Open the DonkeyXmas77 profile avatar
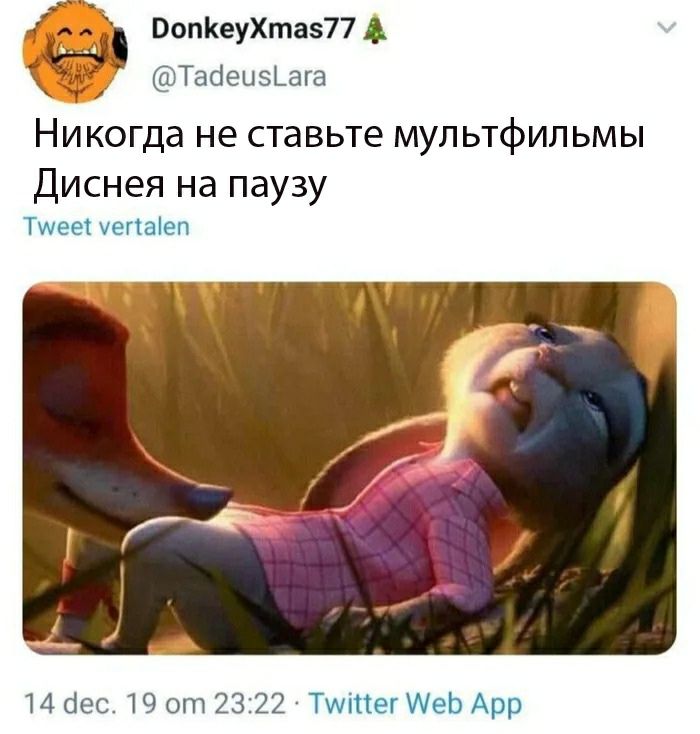Screen dimensions: 700x734 (75, 51)
